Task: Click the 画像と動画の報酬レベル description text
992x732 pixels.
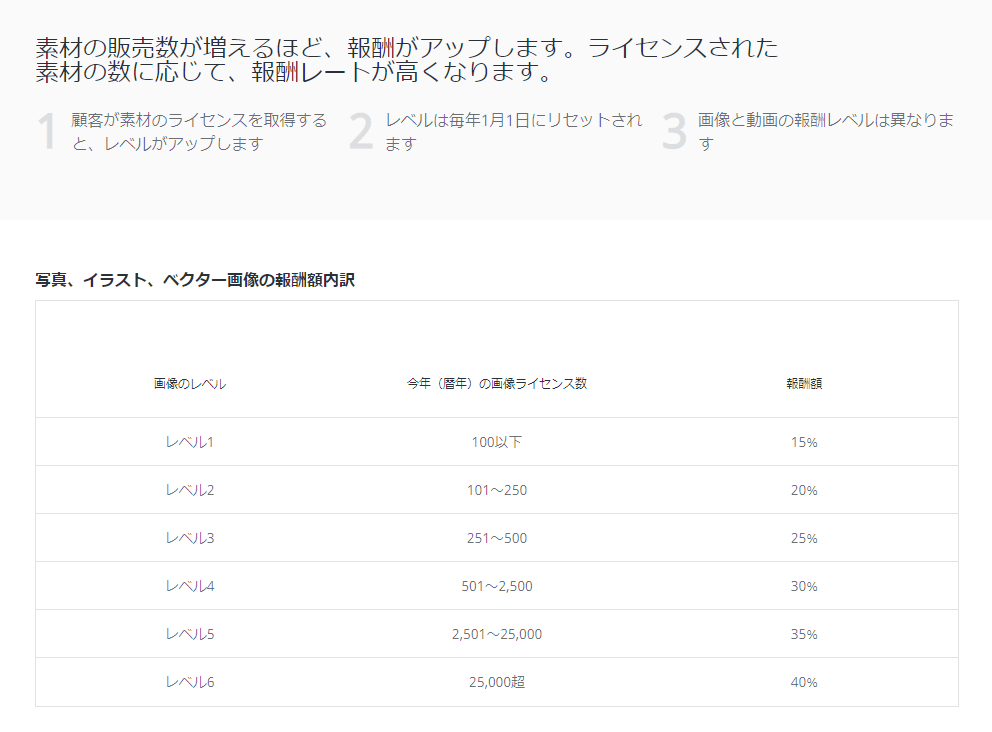Action: [x=825, y=132]
